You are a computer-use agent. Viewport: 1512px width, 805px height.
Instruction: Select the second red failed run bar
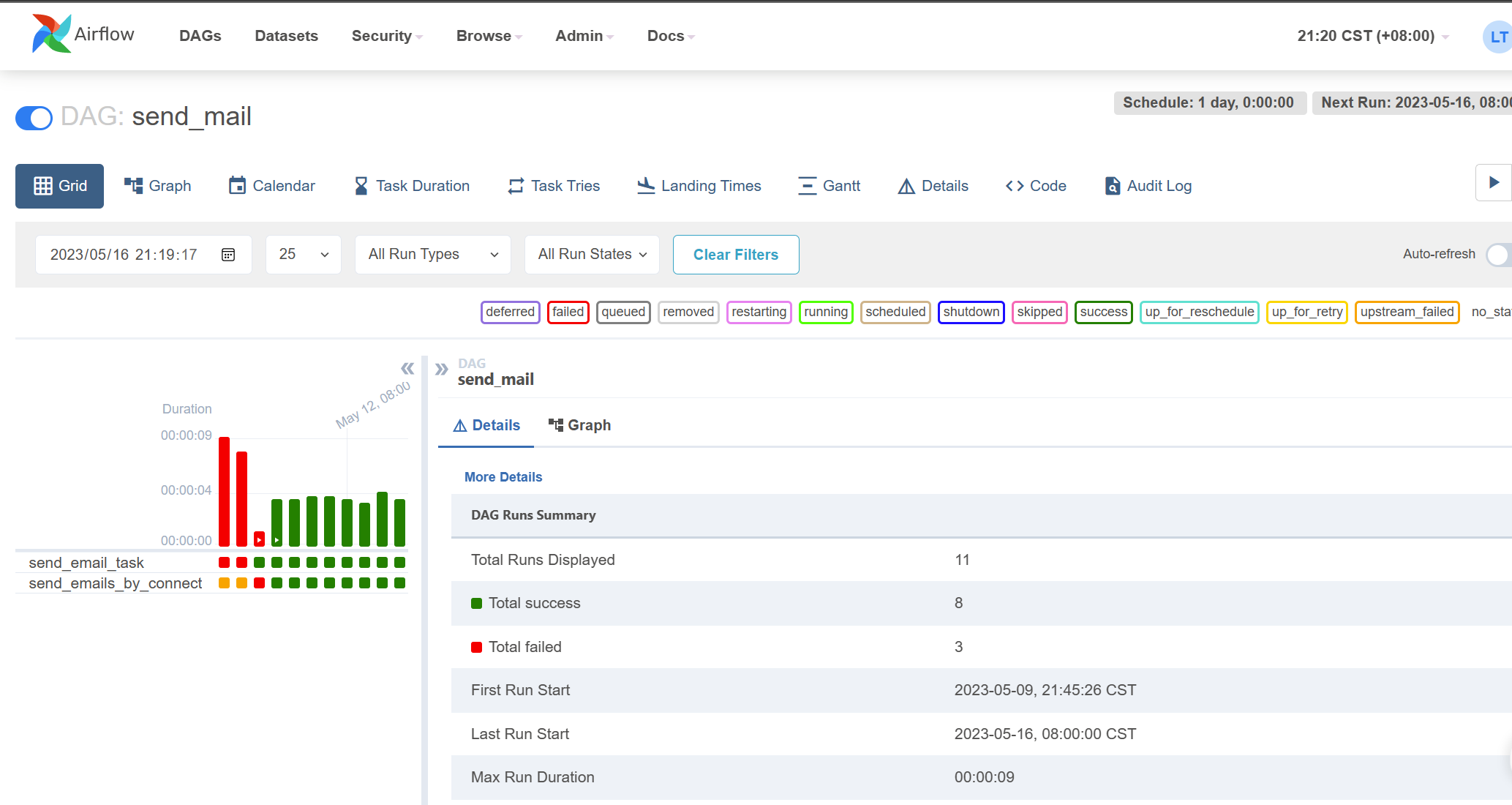tap(241, 499)
